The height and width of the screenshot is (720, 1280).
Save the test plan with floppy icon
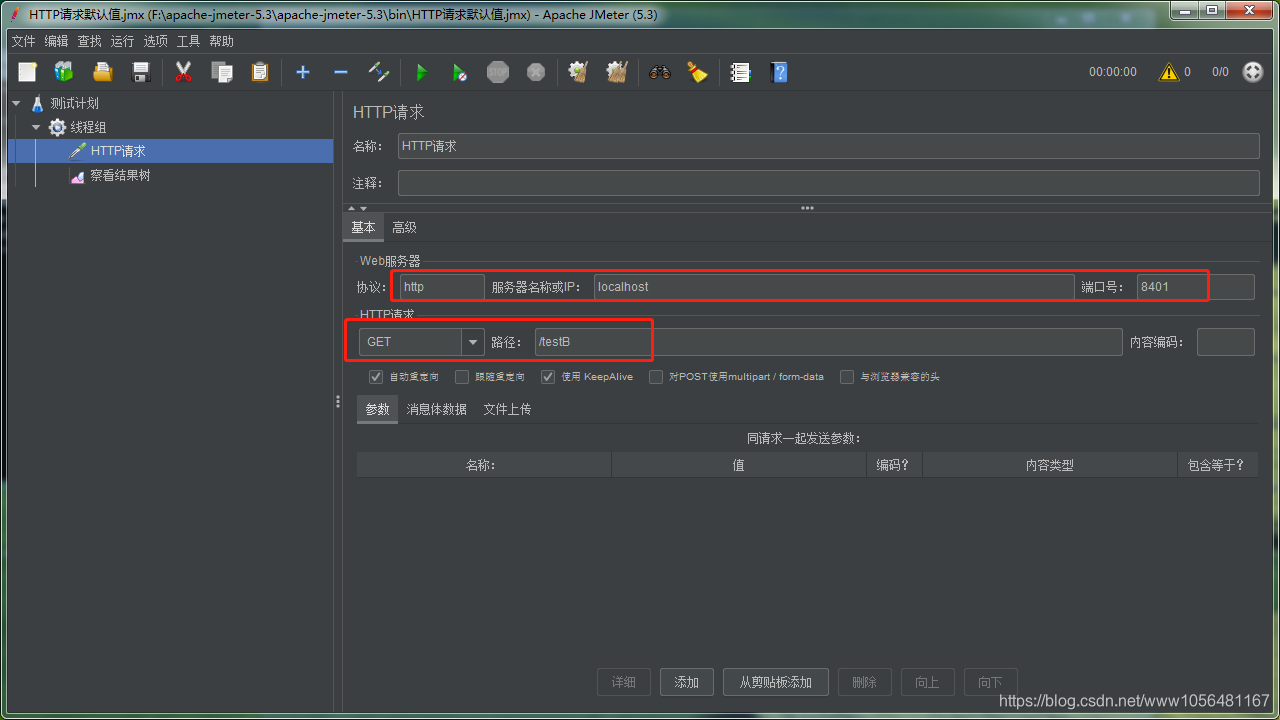coord(141,72)
